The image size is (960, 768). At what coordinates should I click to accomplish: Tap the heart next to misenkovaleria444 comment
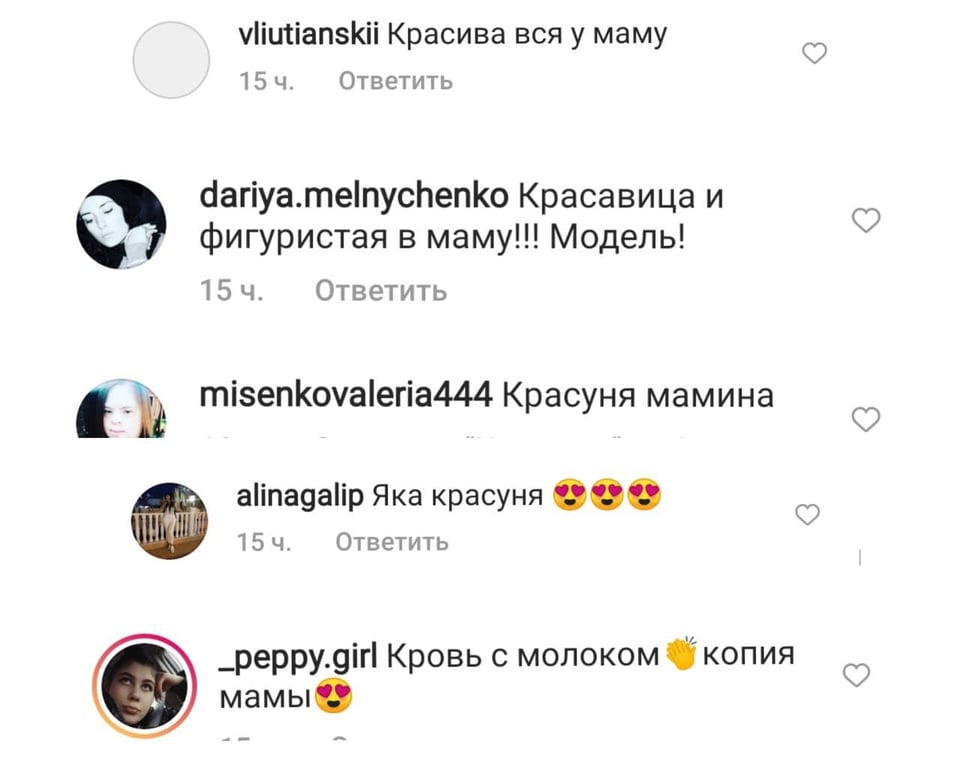[x=866, y=419]
